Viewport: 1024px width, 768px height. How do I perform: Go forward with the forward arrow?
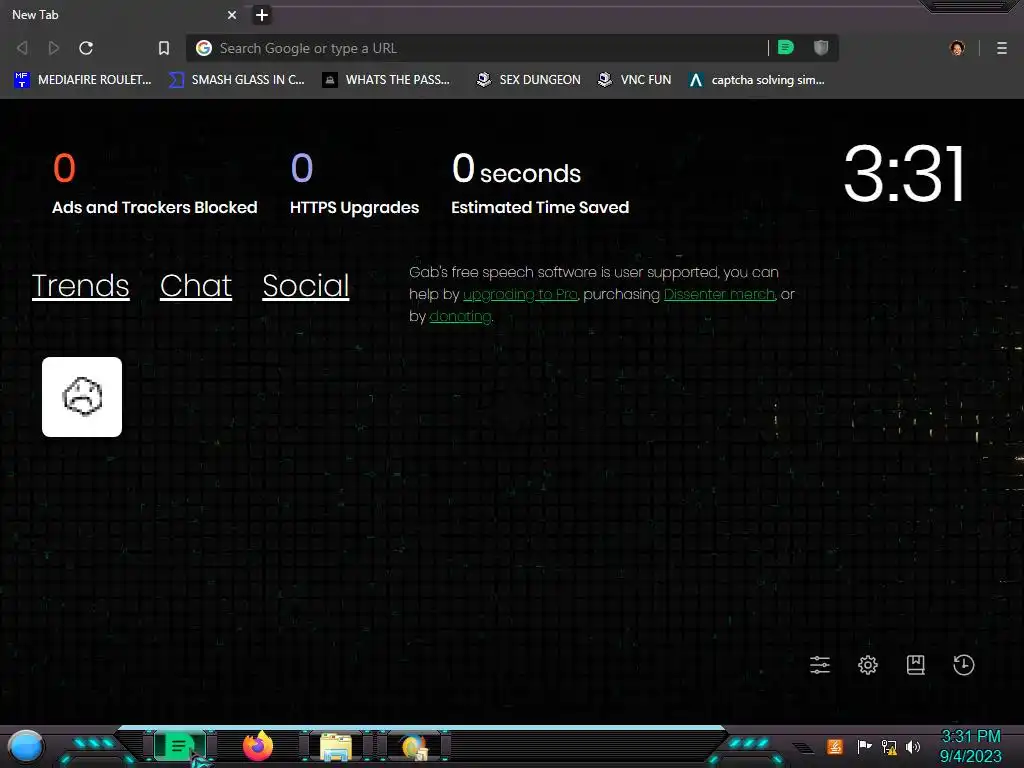pyautogui.click(x=54, y=48)
